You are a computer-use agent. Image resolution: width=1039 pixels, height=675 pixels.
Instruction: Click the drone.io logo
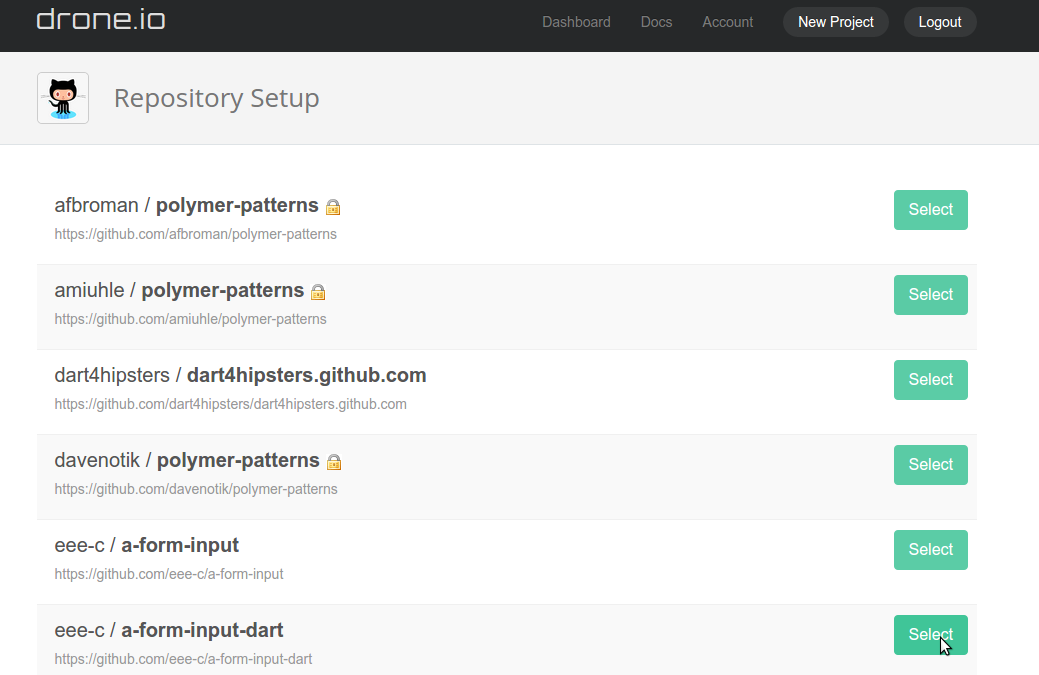[101, 19]
